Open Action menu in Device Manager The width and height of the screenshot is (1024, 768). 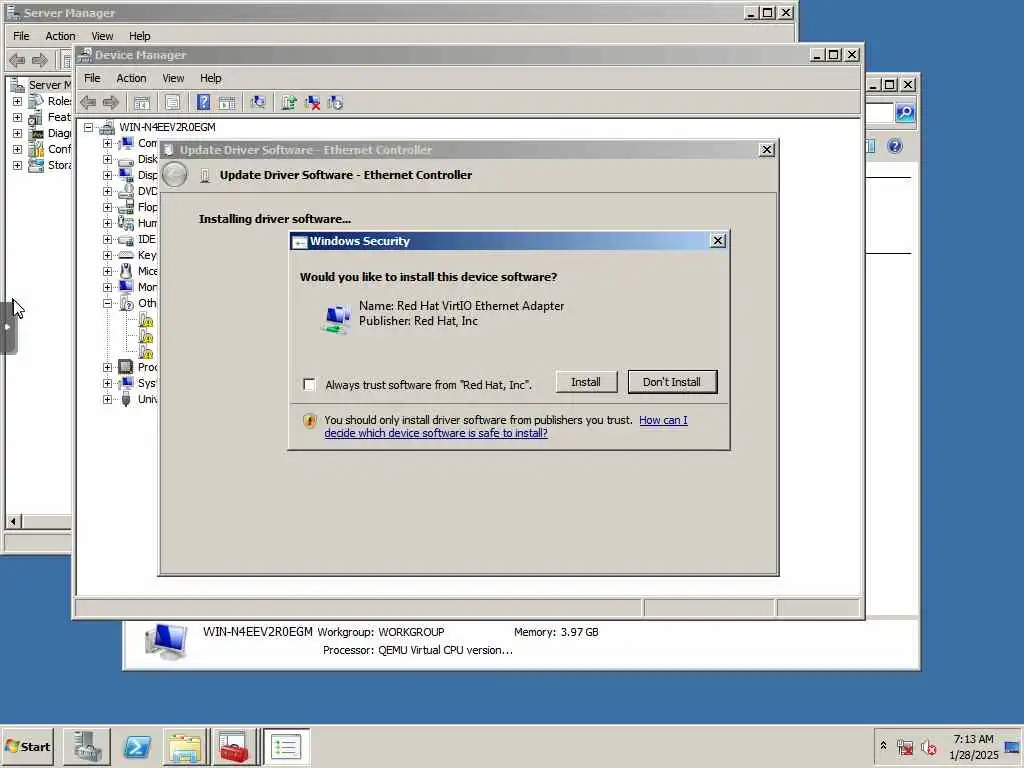(x=131, y=78)
